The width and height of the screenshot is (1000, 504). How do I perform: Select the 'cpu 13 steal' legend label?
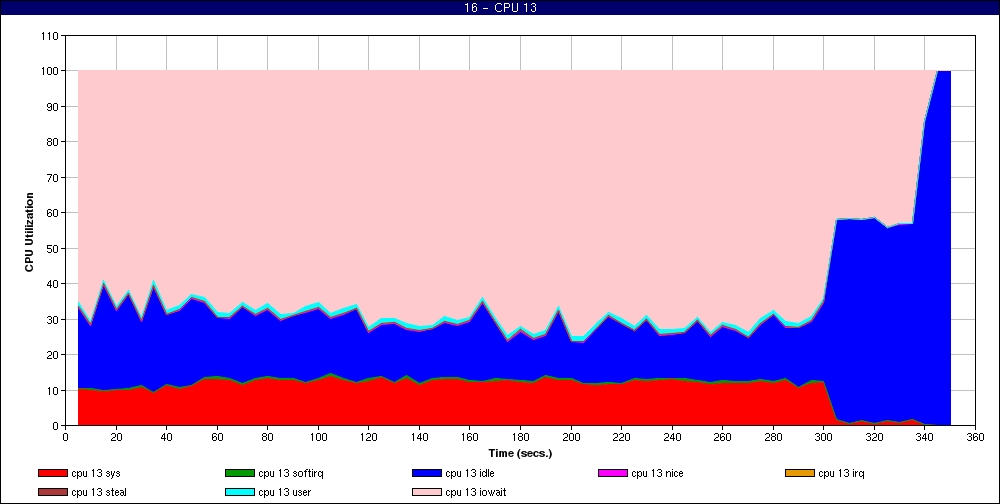[x=99, y=493]
